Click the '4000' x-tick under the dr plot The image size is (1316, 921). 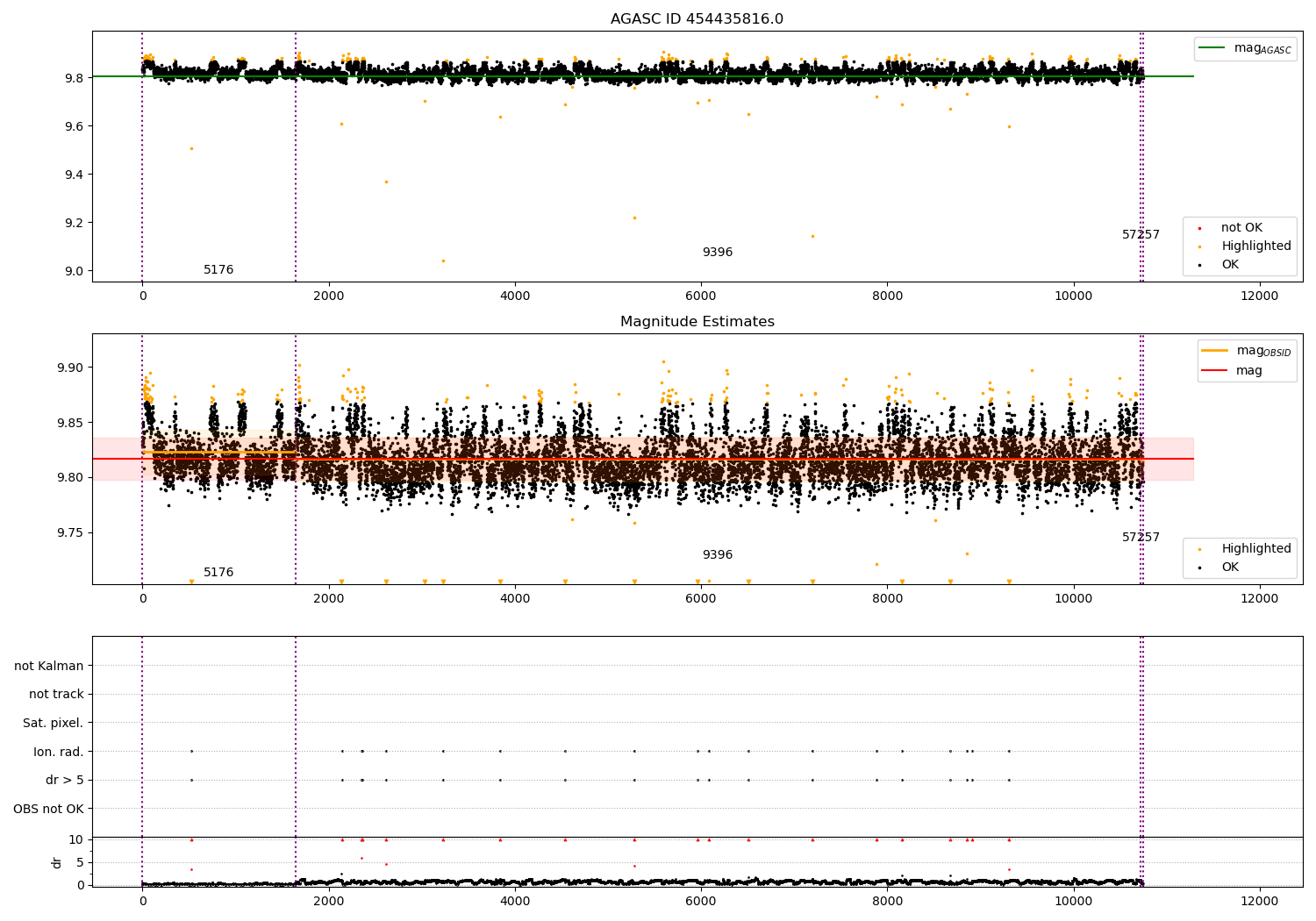pyautogui.click(x=515, y=901)
